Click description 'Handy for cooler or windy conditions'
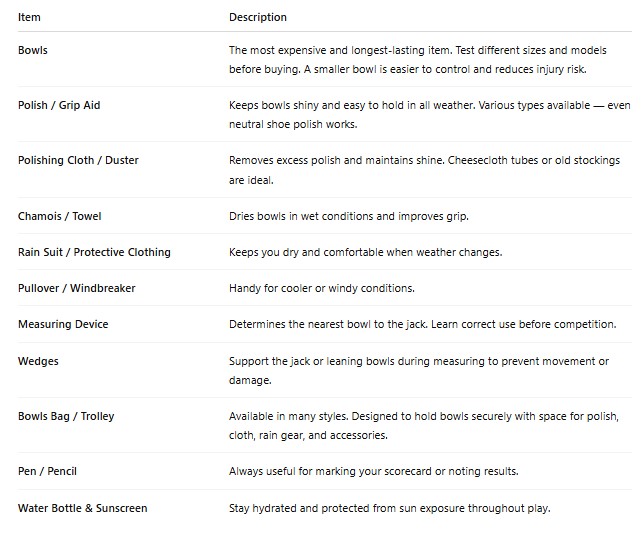The width and height of the screenshot is (644, 542). click(x=322, y=288)
